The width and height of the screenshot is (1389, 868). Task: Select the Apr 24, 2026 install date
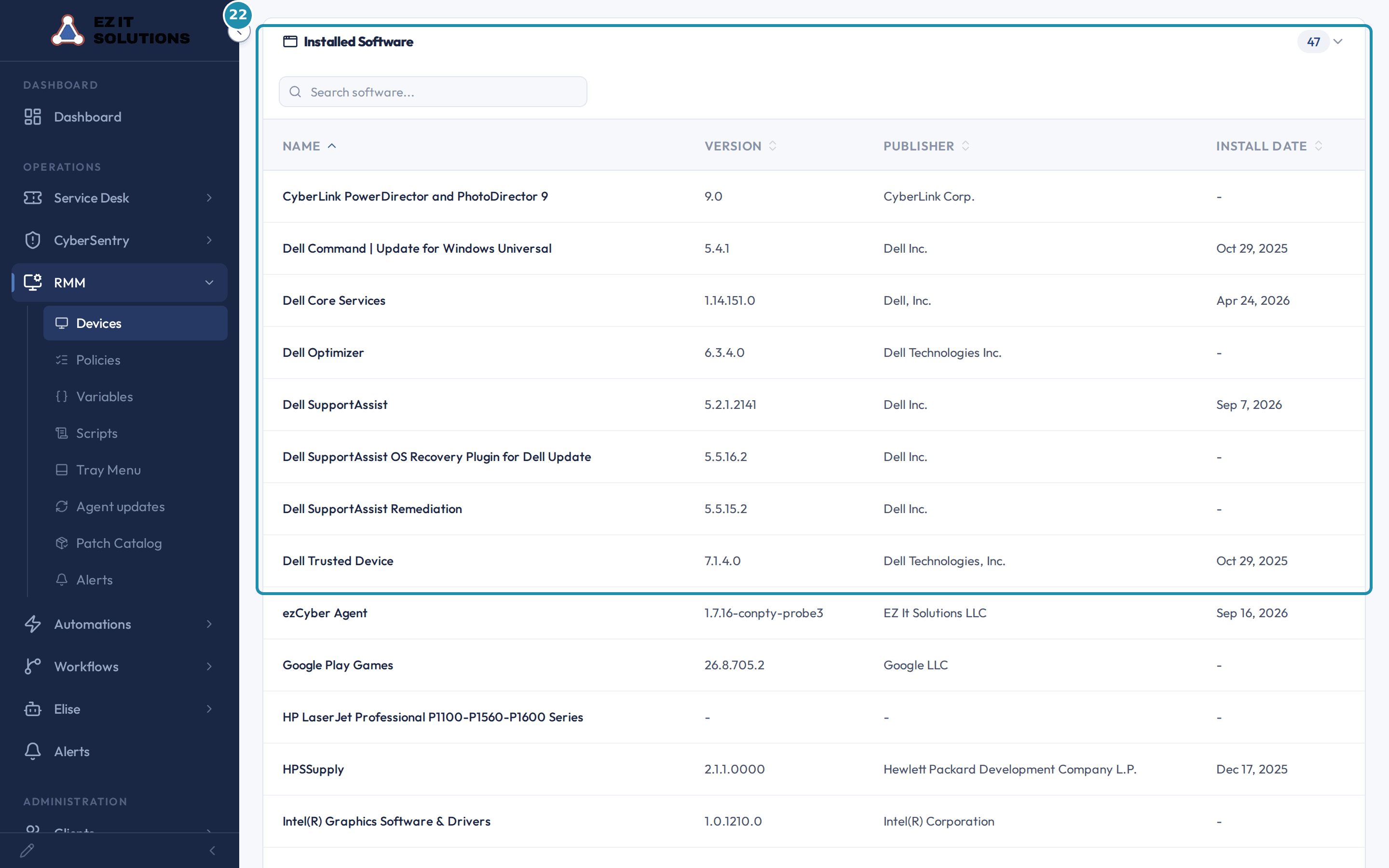pos(1253,301)
